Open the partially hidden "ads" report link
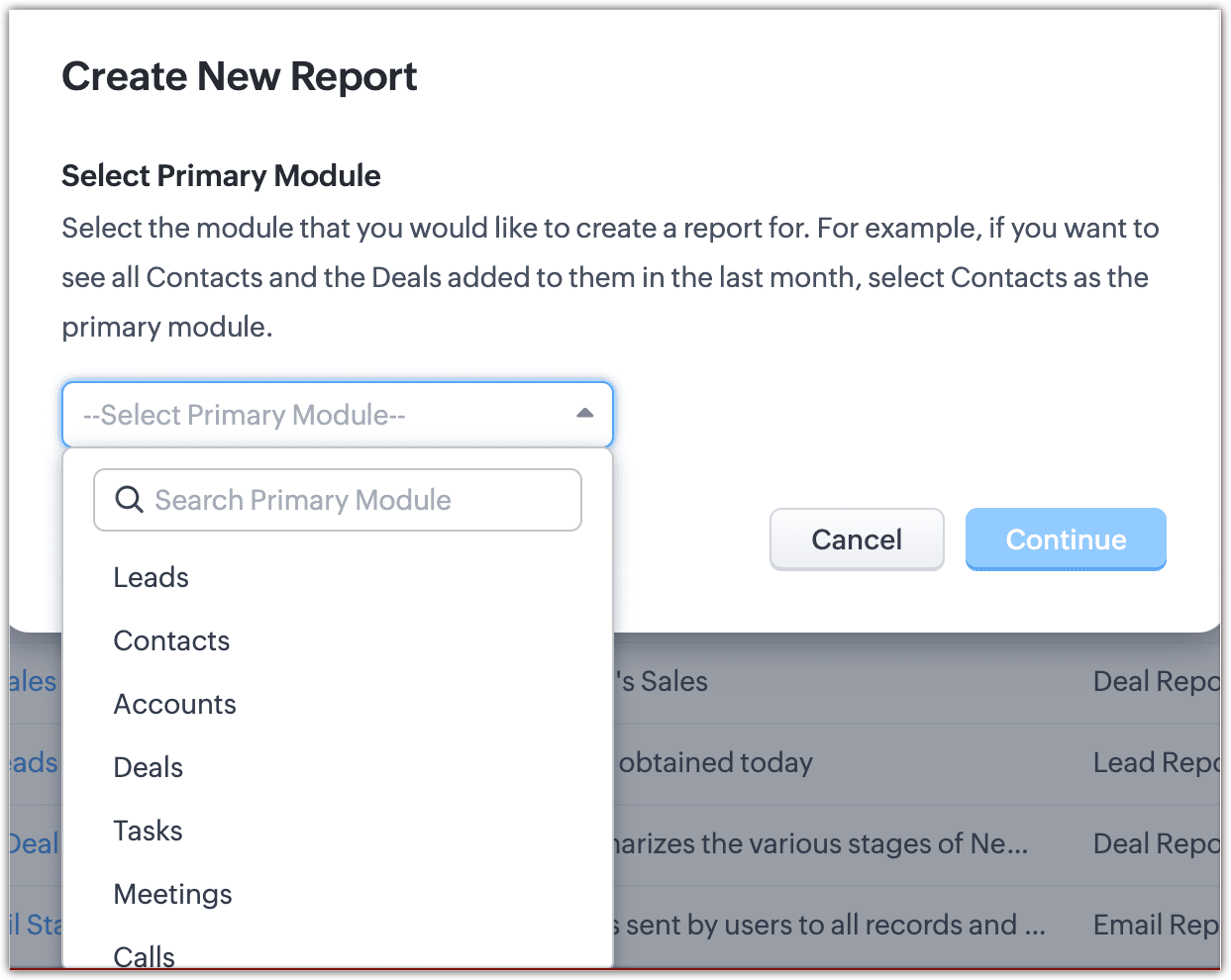 [x=34, y=762]
